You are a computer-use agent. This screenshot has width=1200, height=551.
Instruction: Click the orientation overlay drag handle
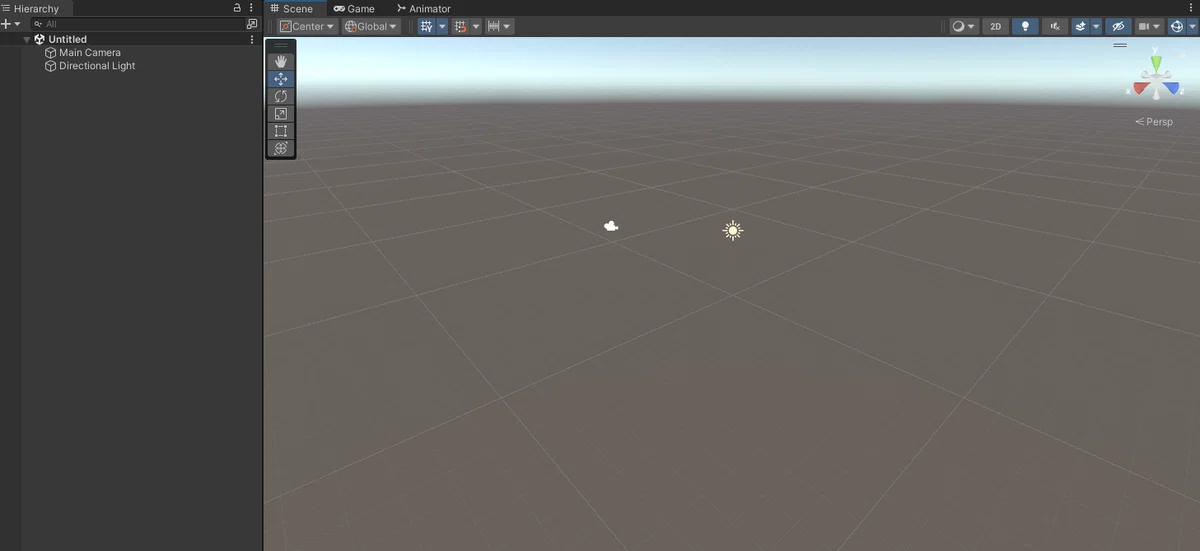tap(1120, 45)
